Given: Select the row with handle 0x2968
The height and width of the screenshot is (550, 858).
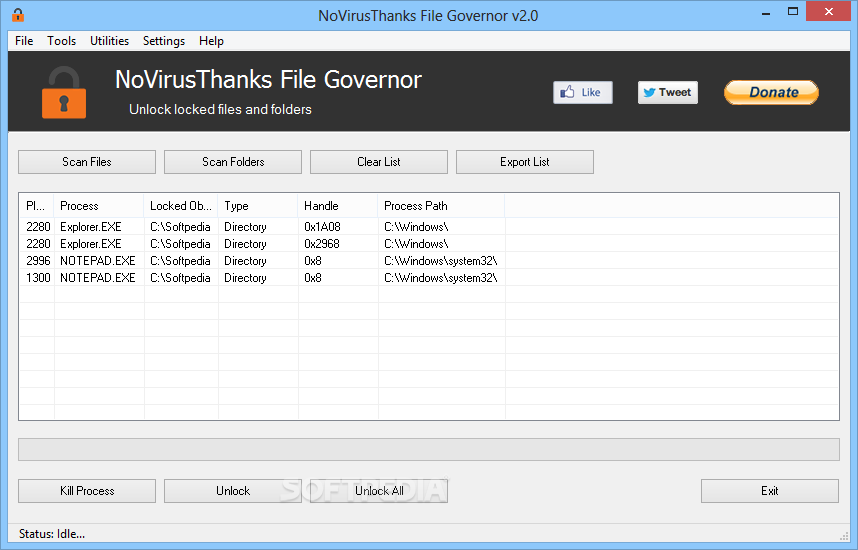Looking at the screenshot, I should tap(428, 244).
